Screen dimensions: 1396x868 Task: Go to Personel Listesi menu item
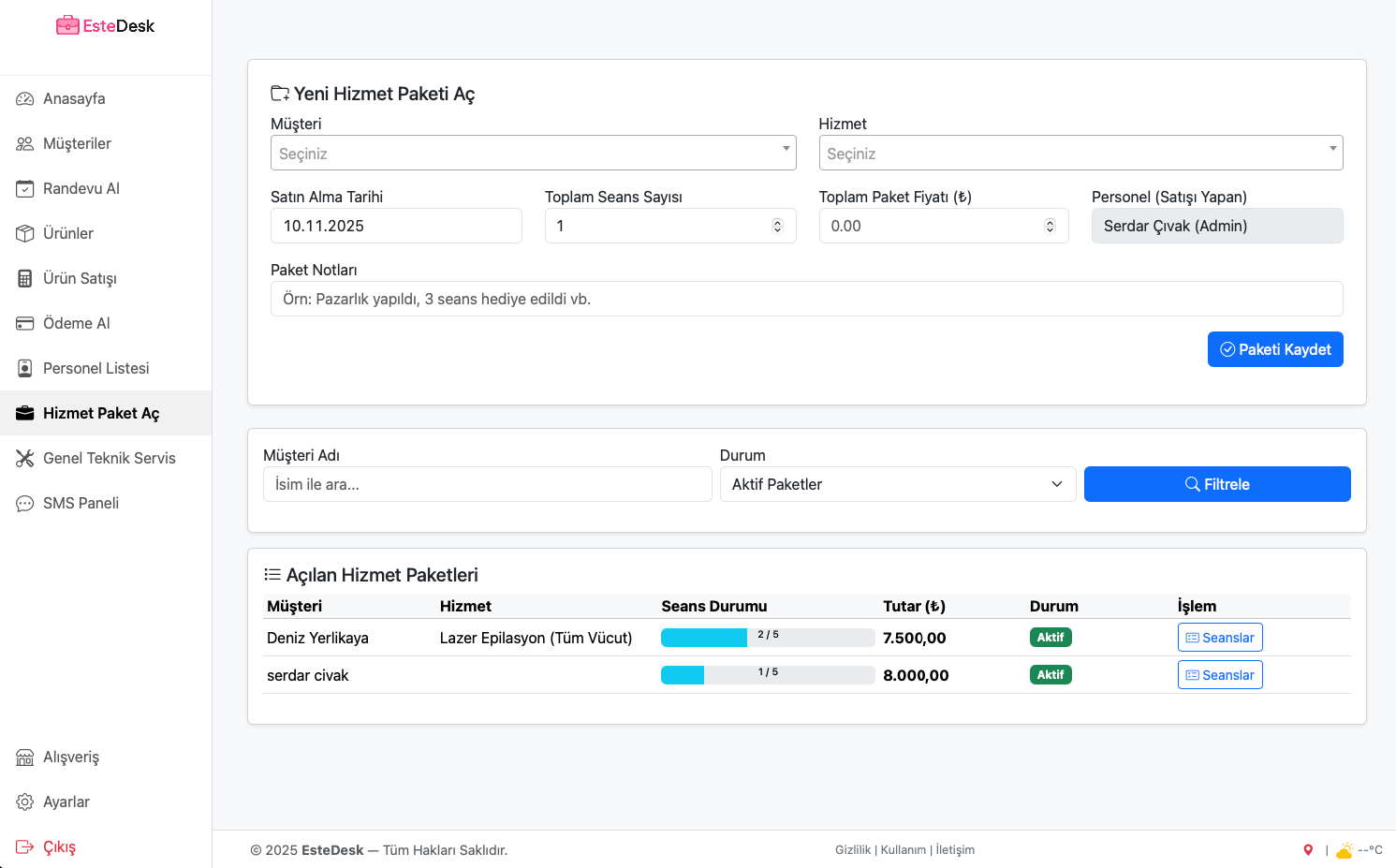[96, 368]
